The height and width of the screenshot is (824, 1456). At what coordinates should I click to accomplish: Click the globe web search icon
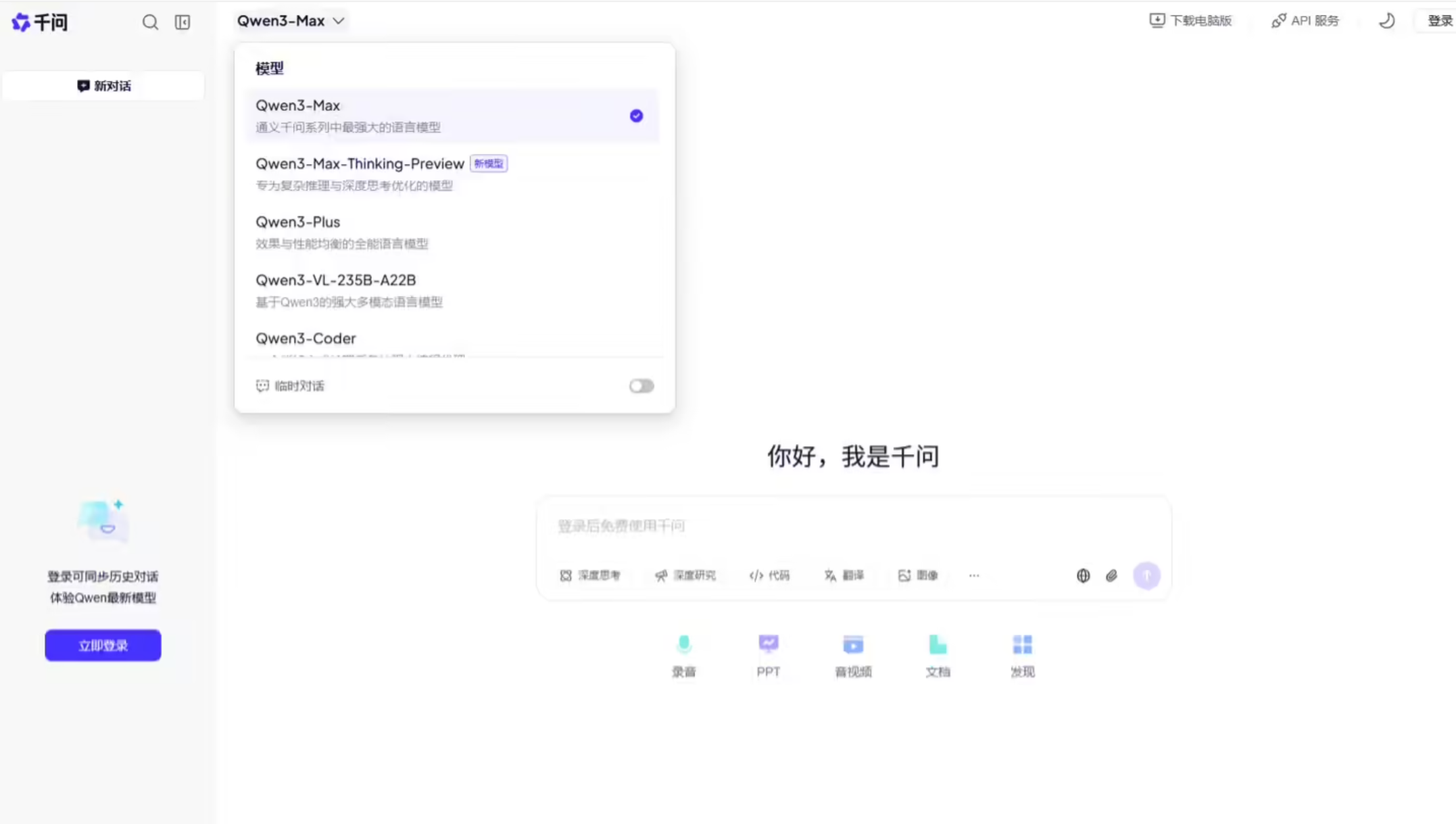(x=1083, y=575)
